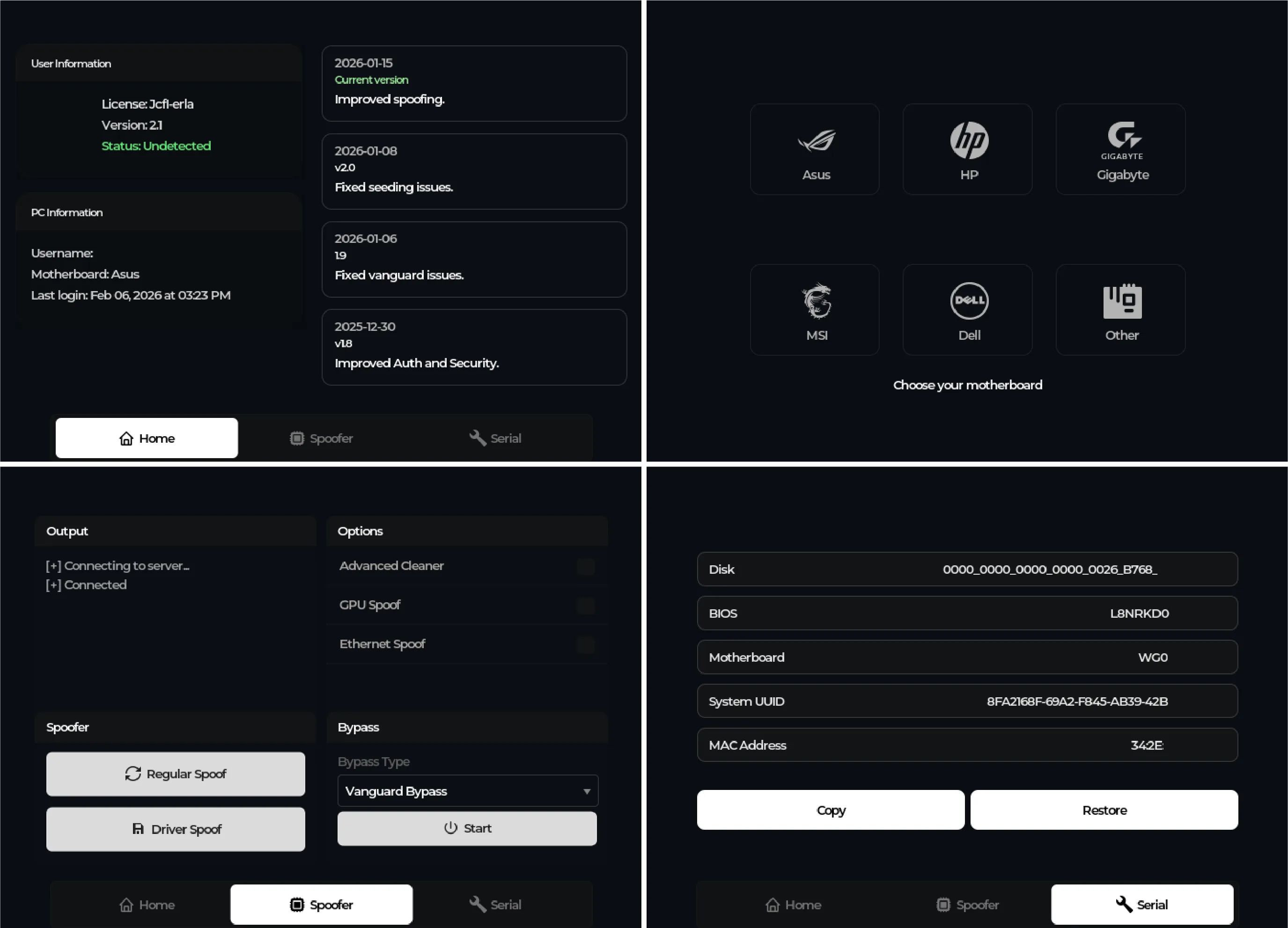The image size is (1288, 928).
Task: Choose the Dell logo motherboard option
Action: point(969,300)
